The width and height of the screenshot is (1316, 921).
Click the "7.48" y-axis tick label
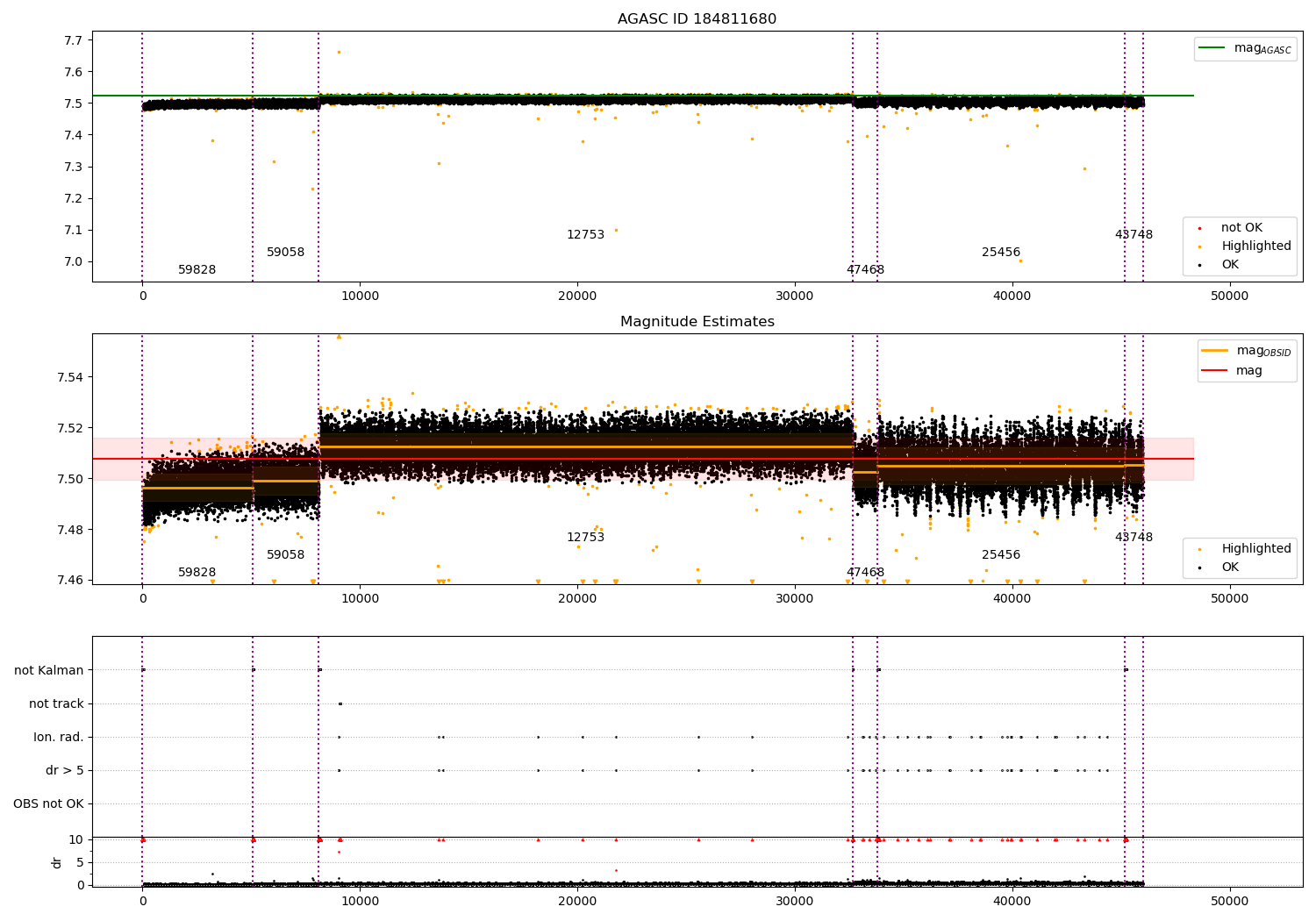click(x=70, y=530)
